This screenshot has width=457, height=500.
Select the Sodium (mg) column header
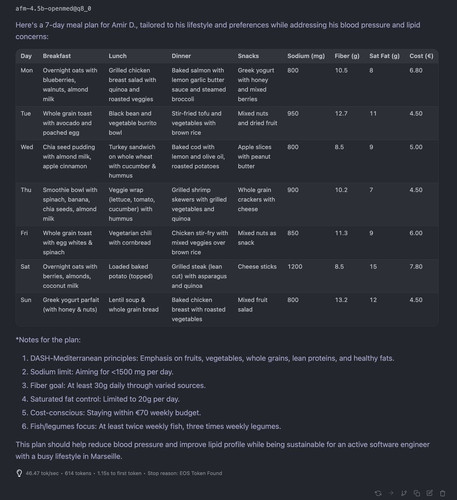coord(306,56)
